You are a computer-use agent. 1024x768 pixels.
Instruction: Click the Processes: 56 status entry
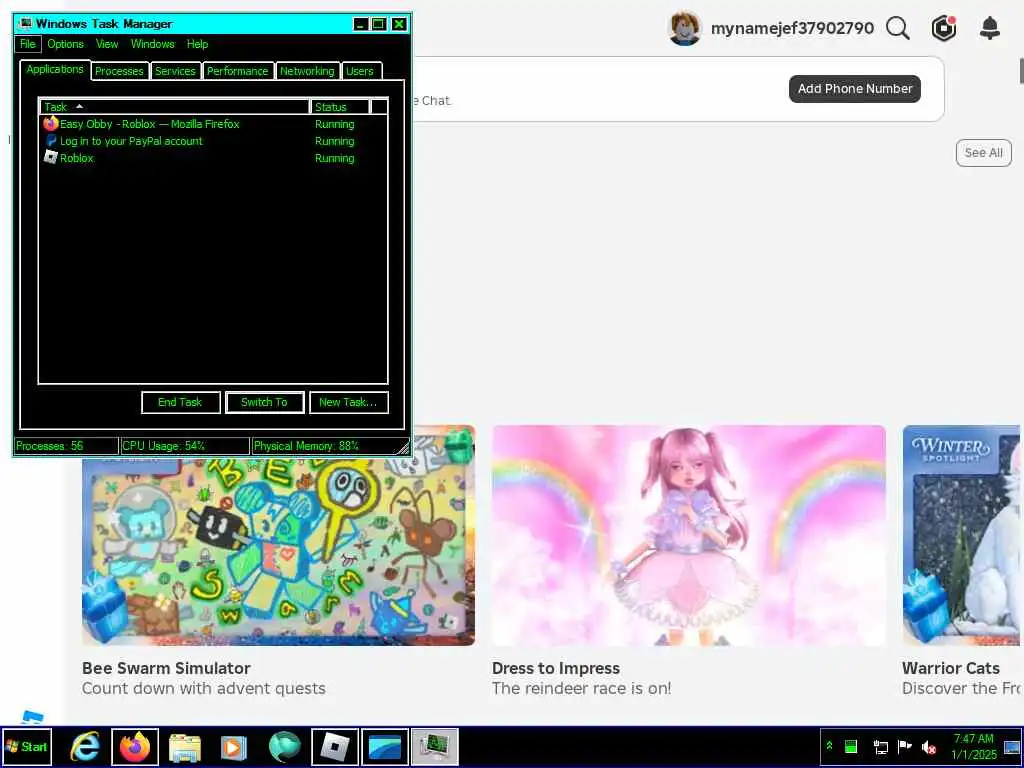[x=66, y=446]
